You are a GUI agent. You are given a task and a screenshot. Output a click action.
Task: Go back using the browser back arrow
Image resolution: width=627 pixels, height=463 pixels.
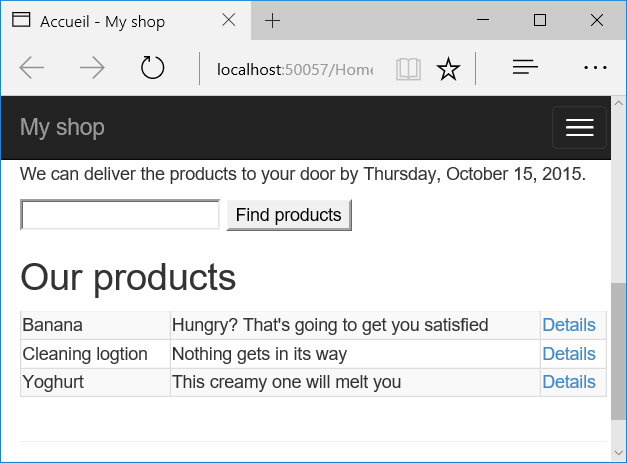(32, 68)
